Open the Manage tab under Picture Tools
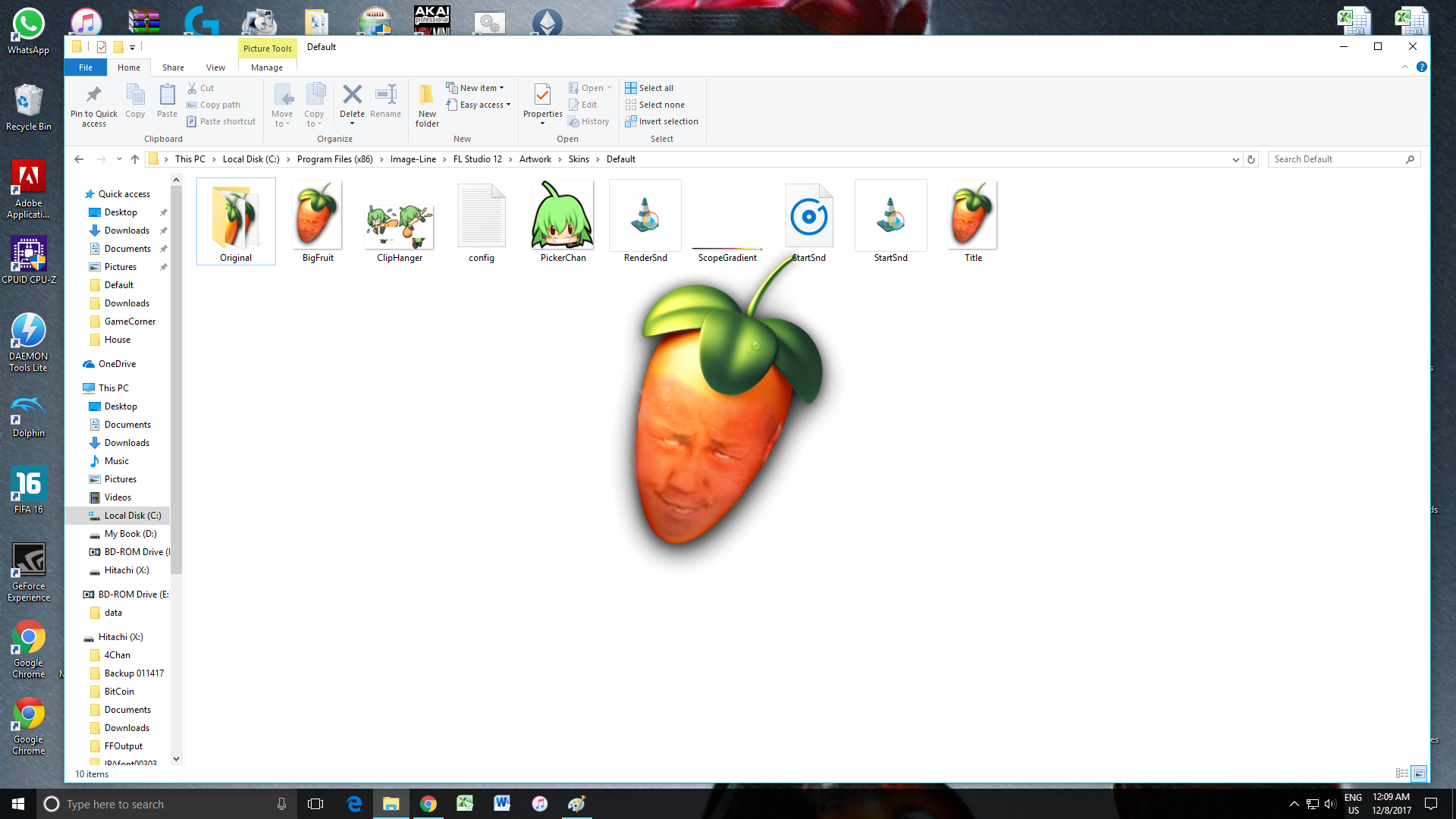The height and width of the screenshot is (819, 1456). (266, 67)
